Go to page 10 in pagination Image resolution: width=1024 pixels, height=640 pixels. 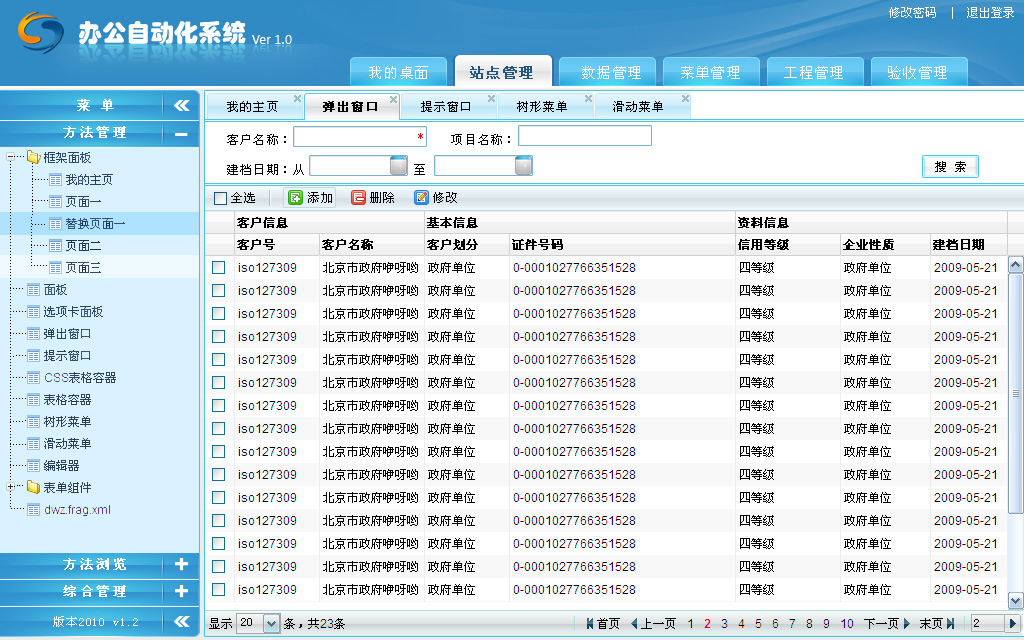(x=847, y=624)
